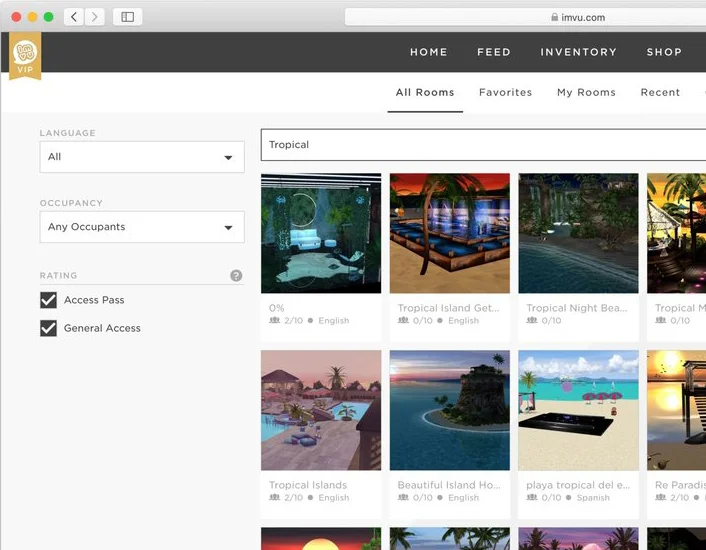Open the playa tropical del e... room thumbnail
706x550 pixels.
coord(579,410)
